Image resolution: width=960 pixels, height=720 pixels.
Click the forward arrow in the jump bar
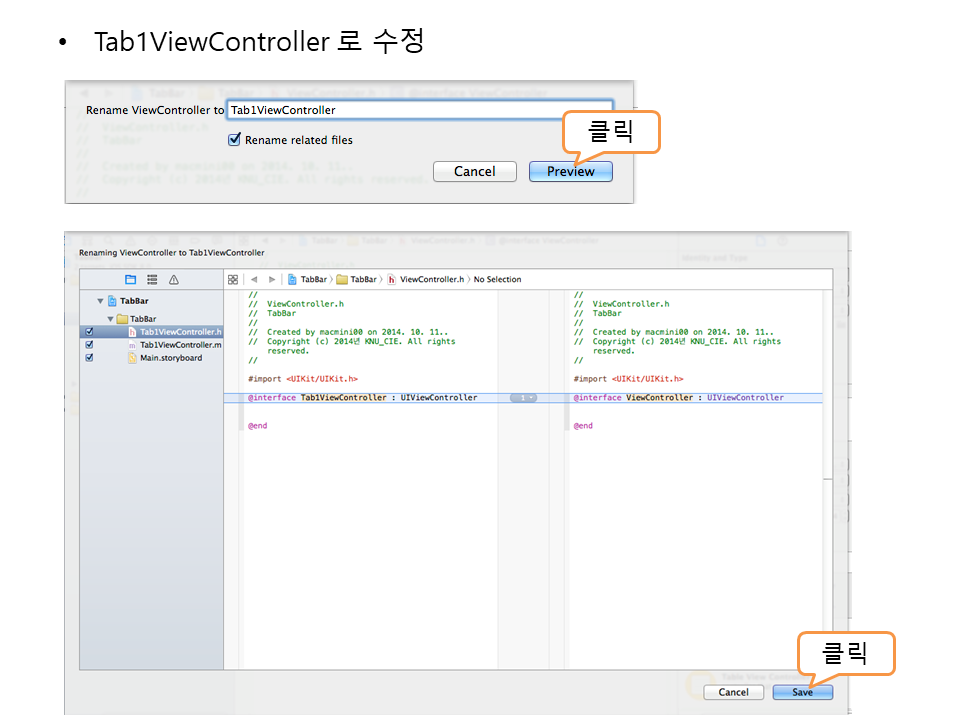coord(272,280)
